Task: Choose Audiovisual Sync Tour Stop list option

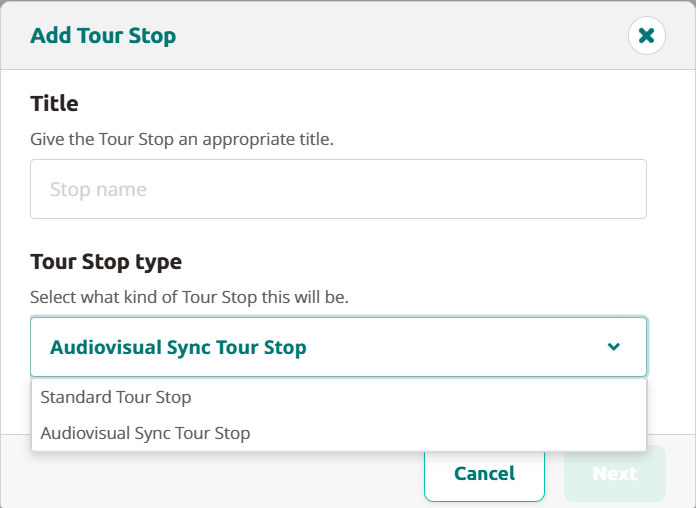Action: click(145, 433)
